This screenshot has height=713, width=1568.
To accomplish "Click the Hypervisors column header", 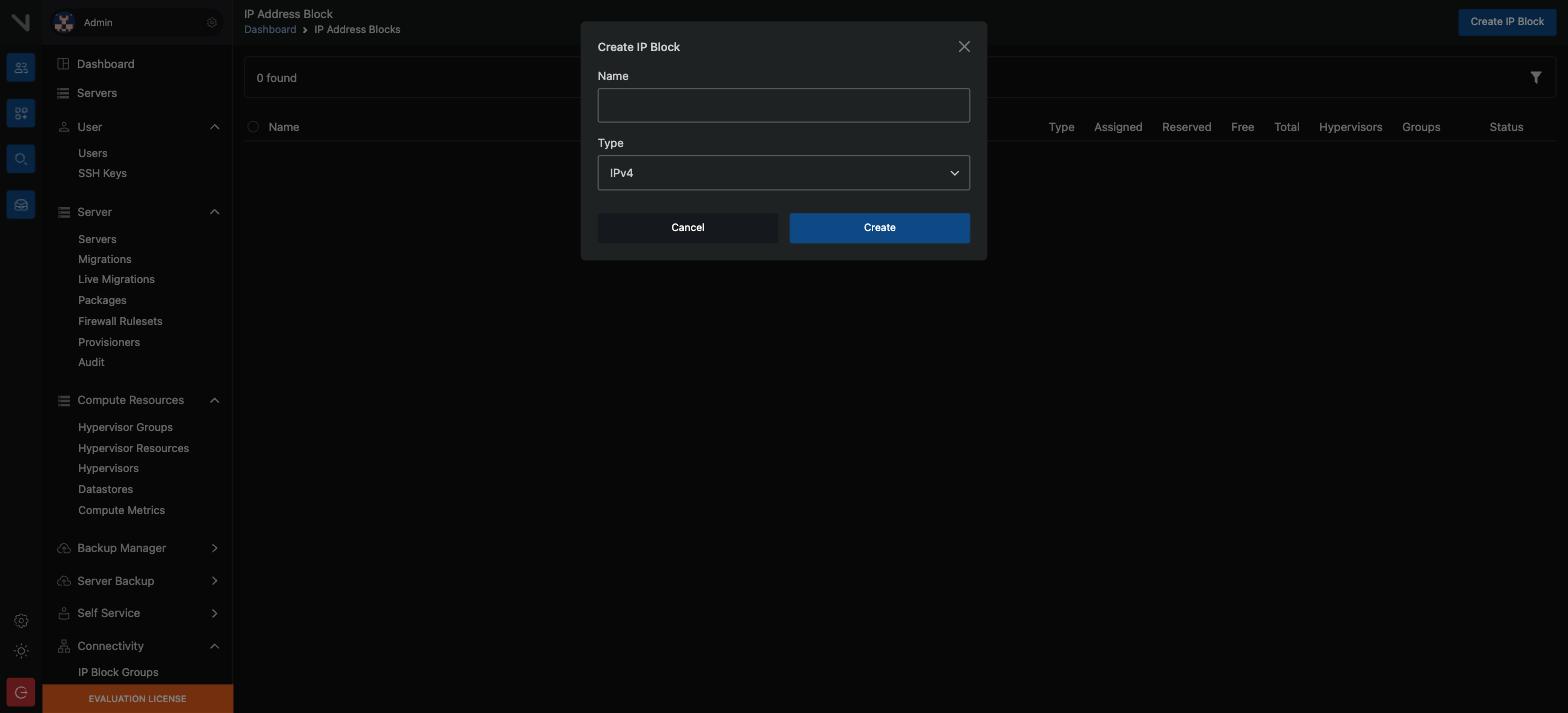I will coord(1350,127).
